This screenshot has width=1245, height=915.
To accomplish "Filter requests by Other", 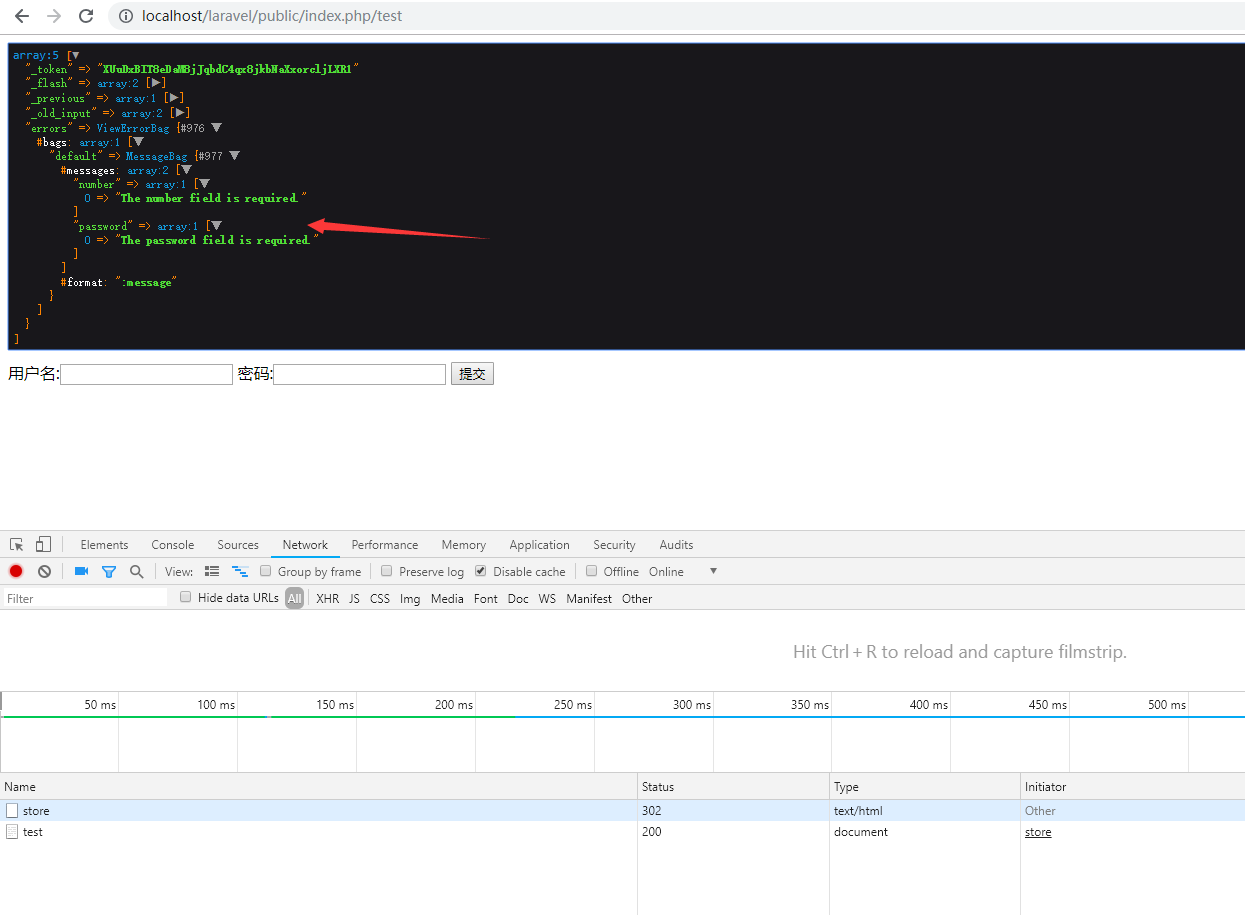I will [x=637, y=599].
